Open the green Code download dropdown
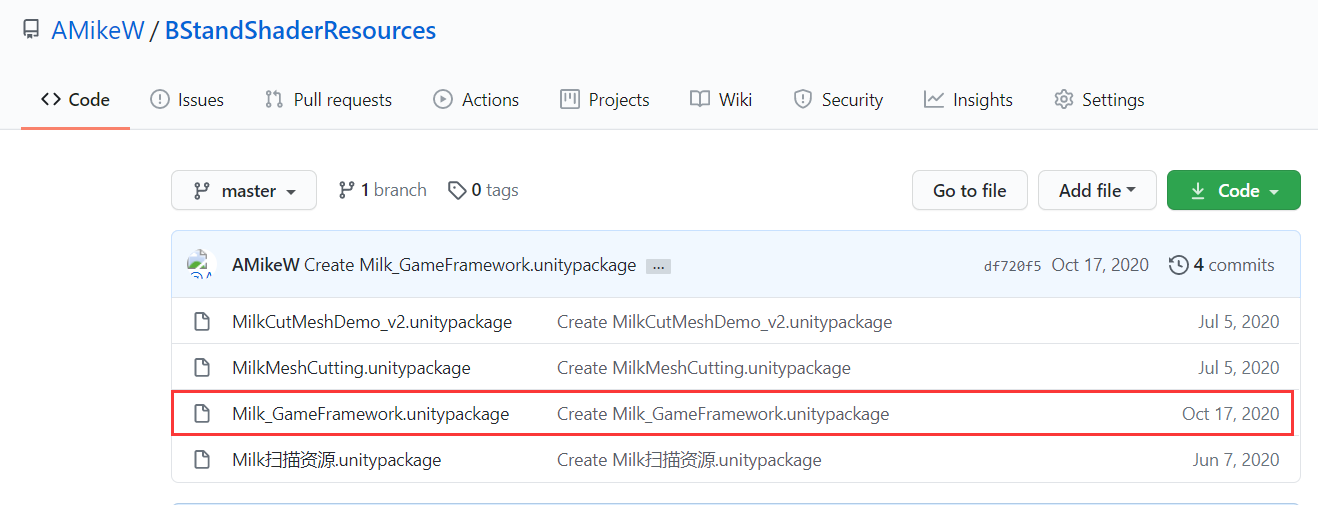The height and width of the screenshot is (505, 1318). point(1234,190)
